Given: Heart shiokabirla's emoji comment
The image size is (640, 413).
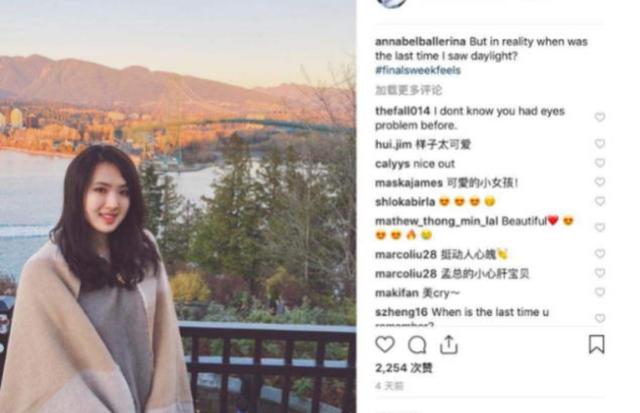Looking at the screenshot, I should tap(600, 201).
